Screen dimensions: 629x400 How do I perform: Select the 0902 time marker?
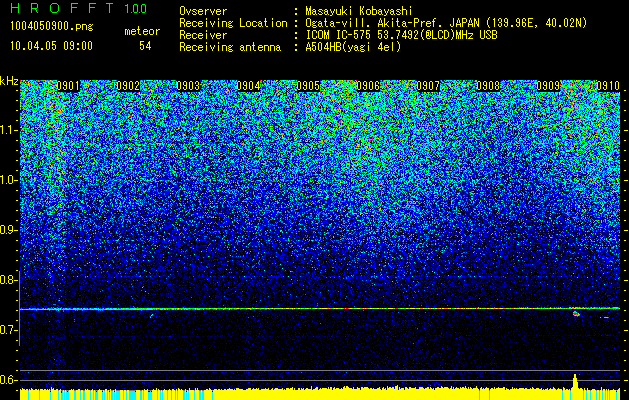(x=128, y=86)
